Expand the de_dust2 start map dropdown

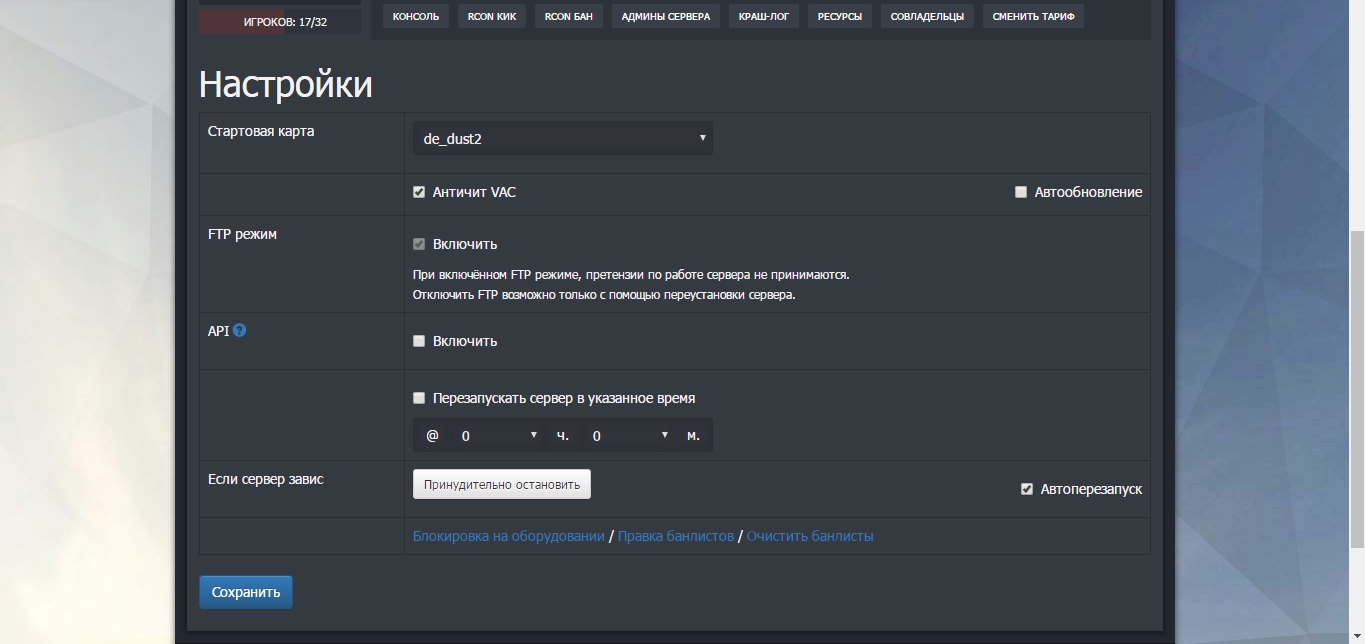tap(563, 139)
